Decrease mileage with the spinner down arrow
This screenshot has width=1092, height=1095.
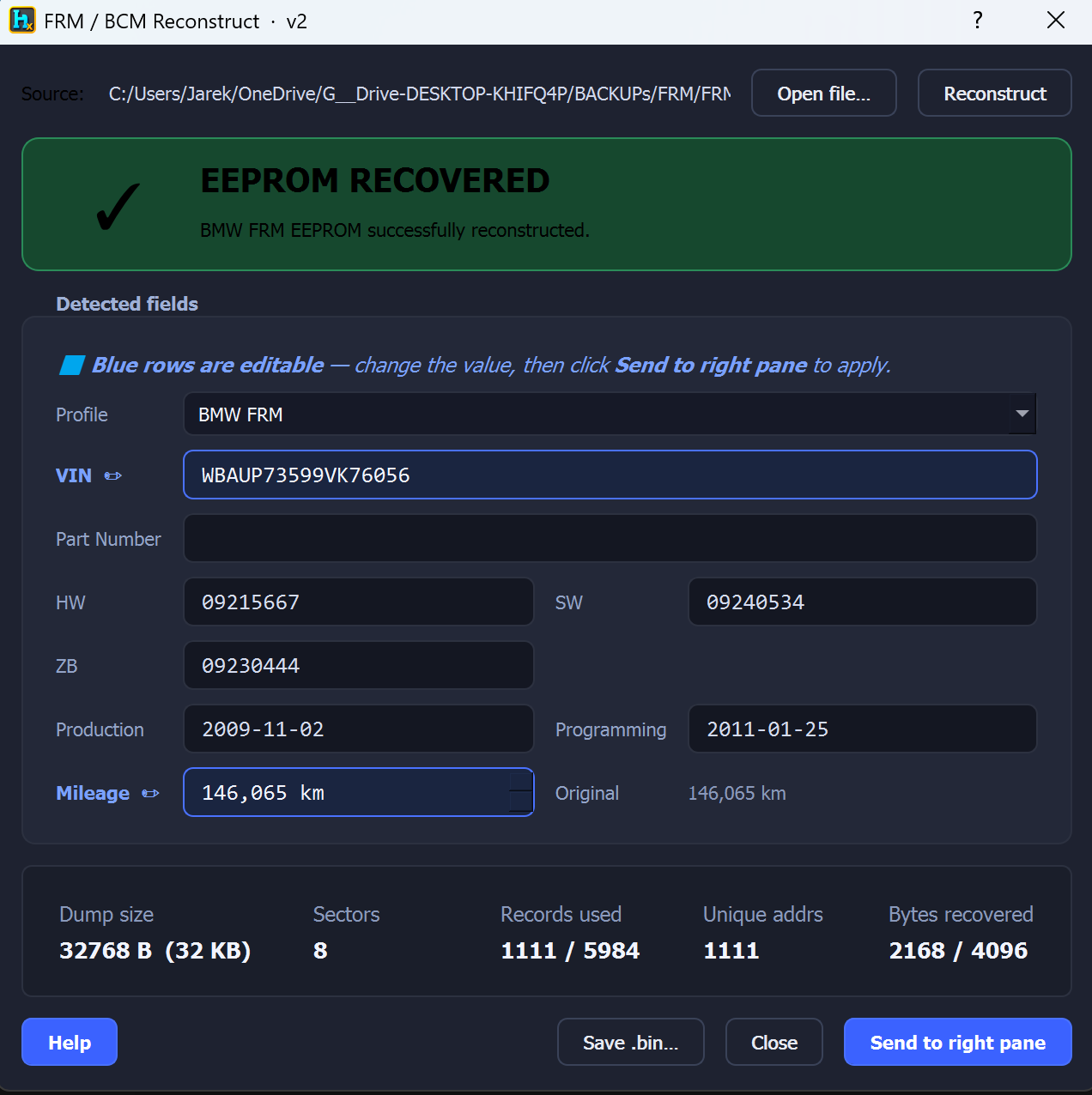pos(520,802)
